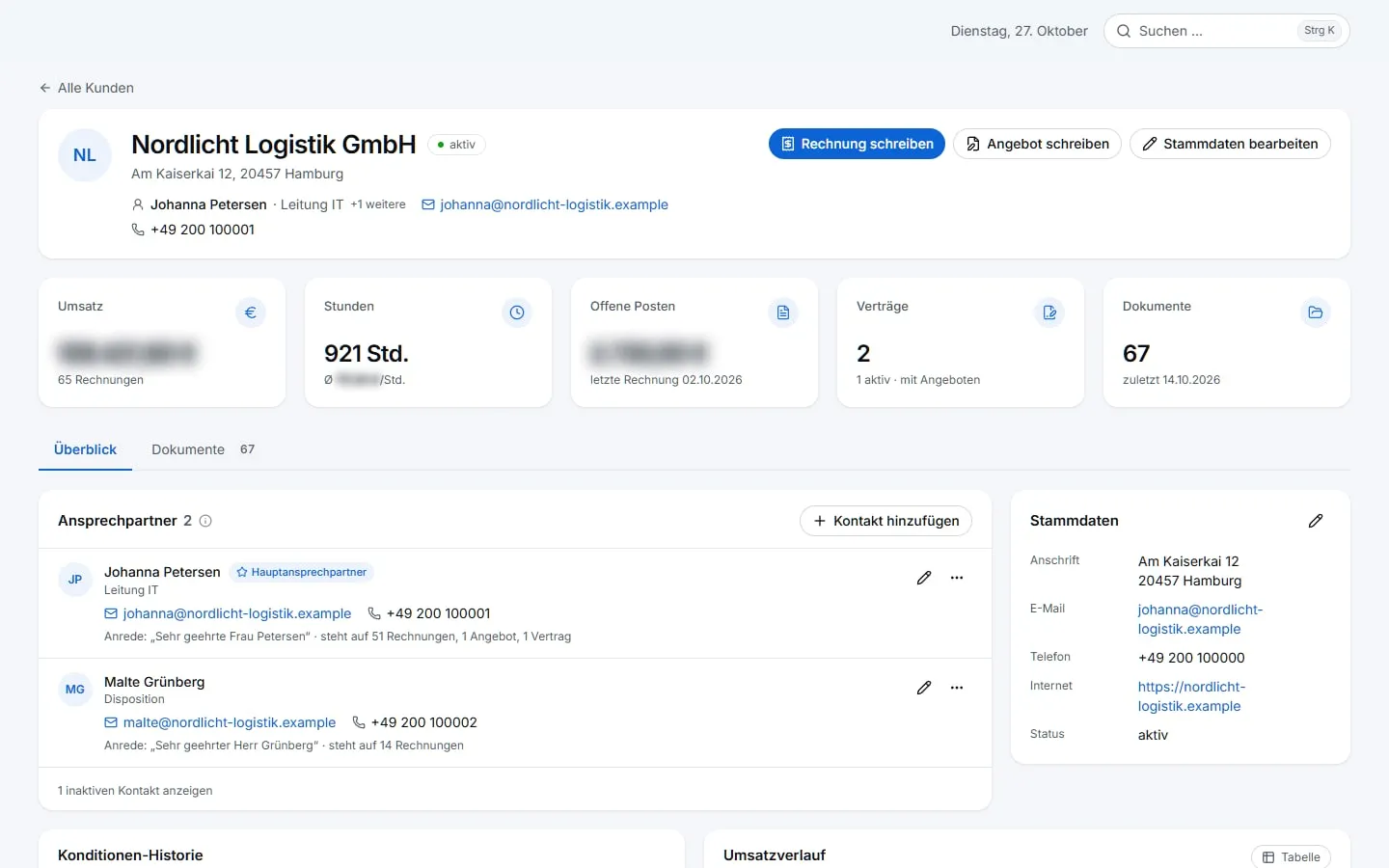The height and width of the screenshot is (868, 1389).
Task: Click the 921 Std. value
Action: [367, 354]
